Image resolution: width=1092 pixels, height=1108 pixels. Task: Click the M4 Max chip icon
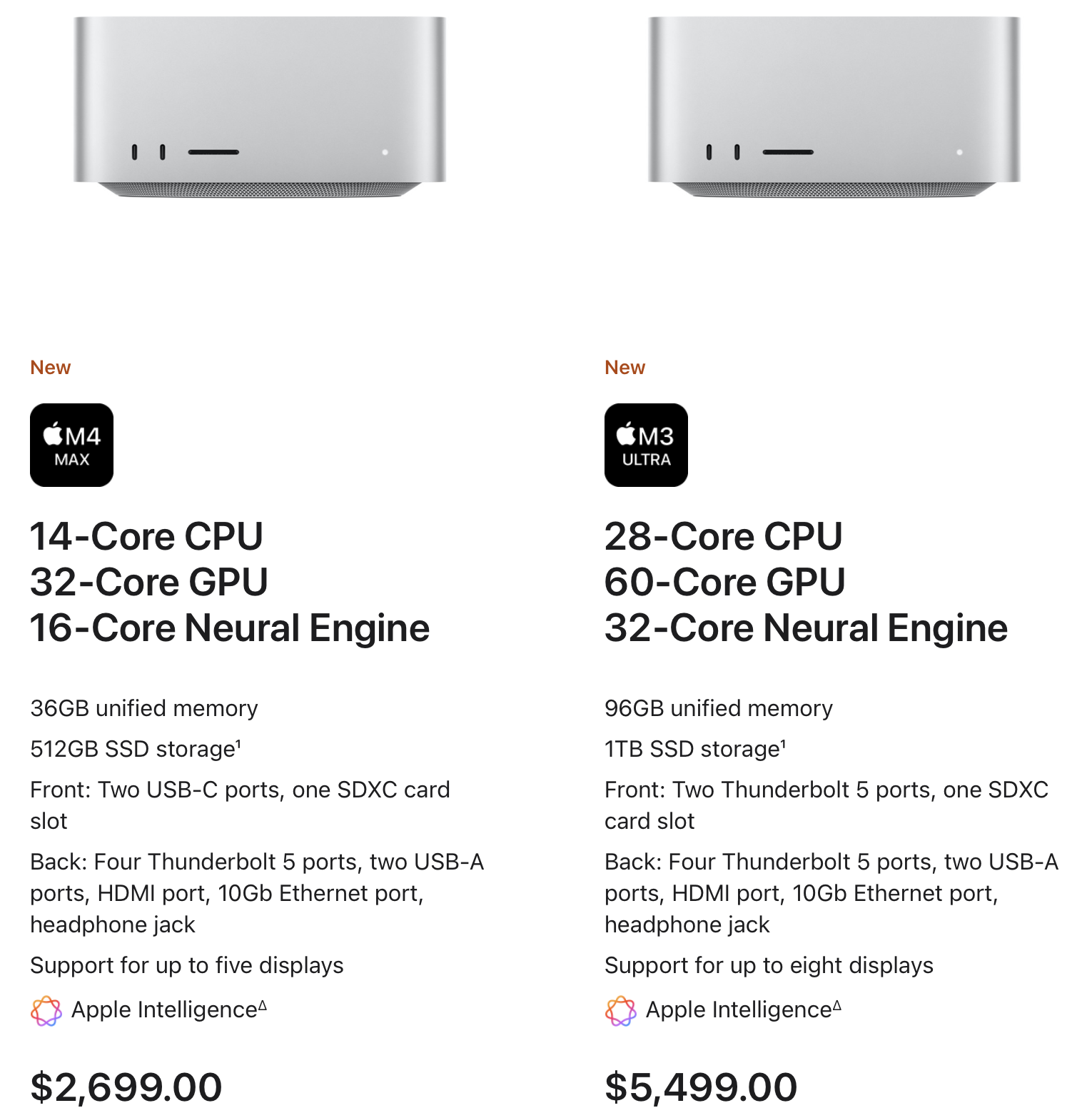tap(71, 445)
